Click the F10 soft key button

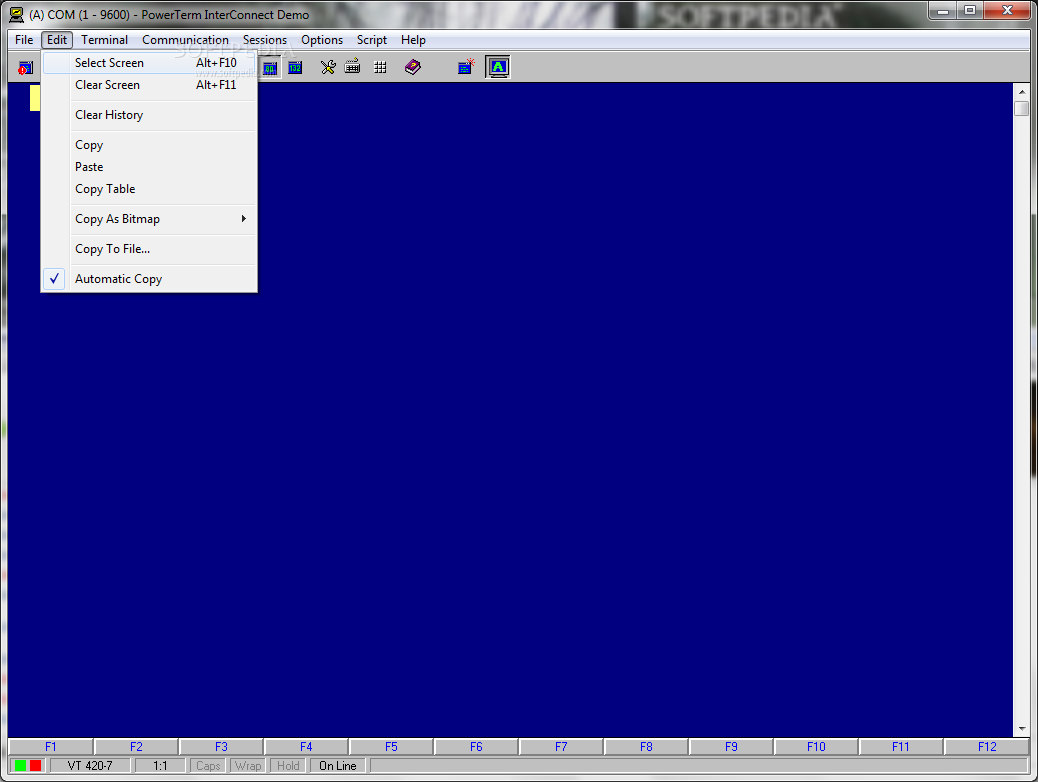tap(816, 747)
